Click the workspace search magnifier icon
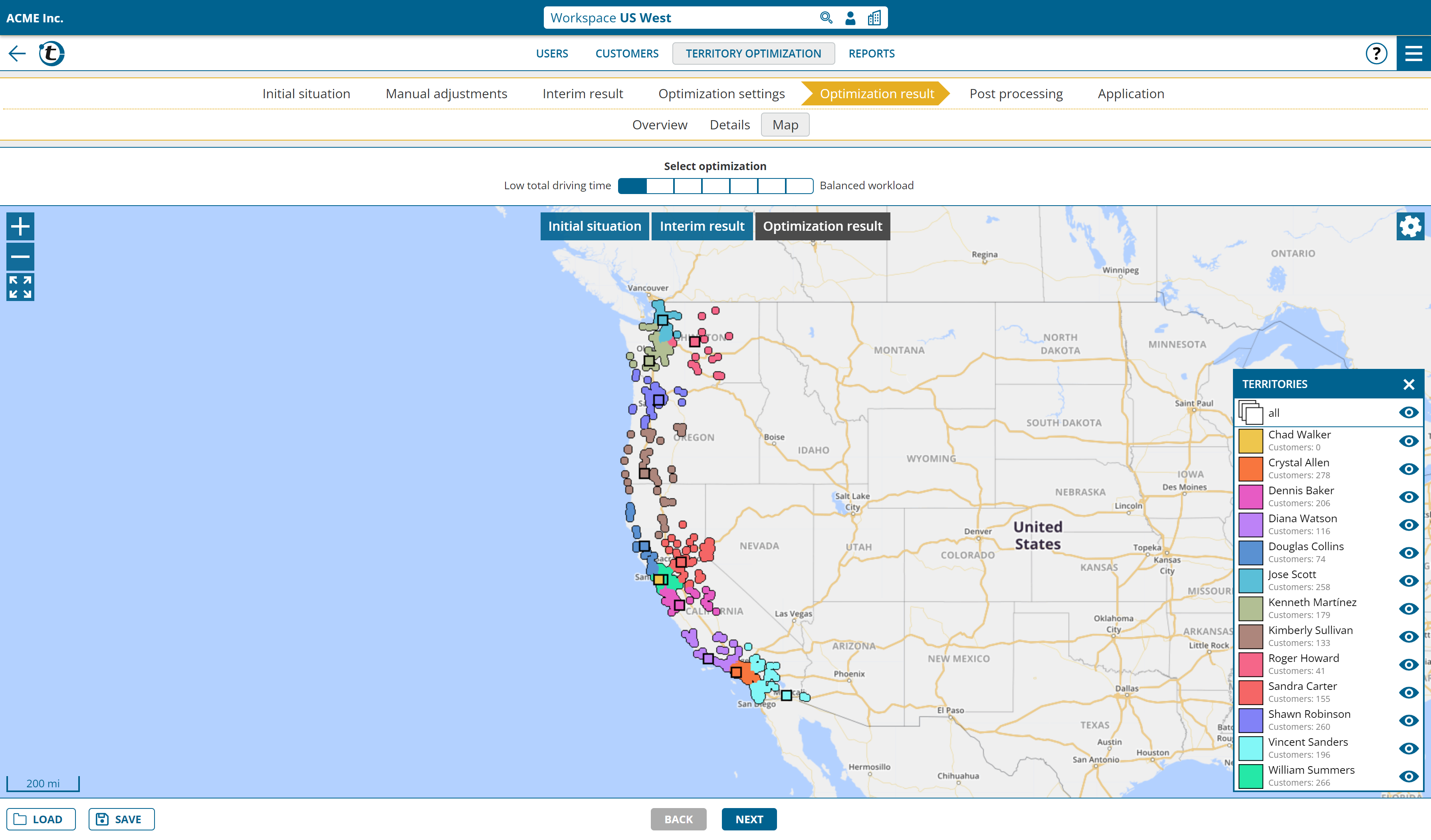1431x840 pixels. (826, 18)
